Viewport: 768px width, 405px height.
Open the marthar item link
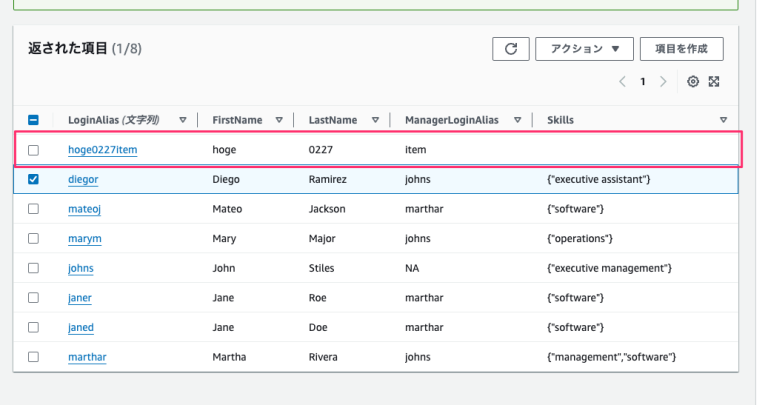tap(87, 357)
